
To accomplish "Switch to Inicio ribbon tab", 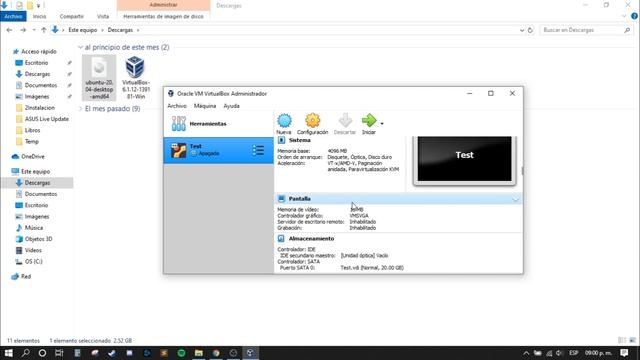I will pos(40,16).
